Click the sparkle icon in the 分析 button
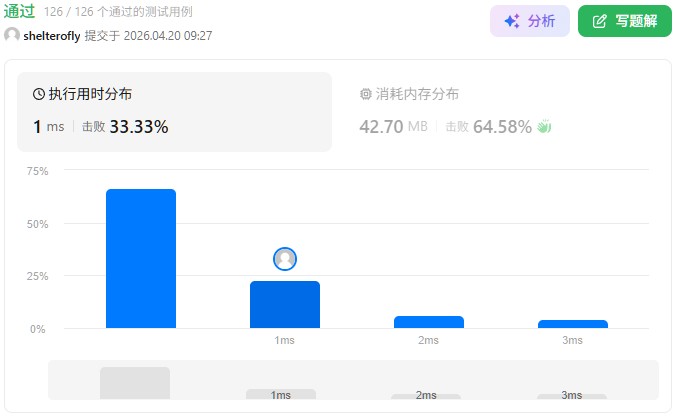Screen dimensions: 677x417 511,21
